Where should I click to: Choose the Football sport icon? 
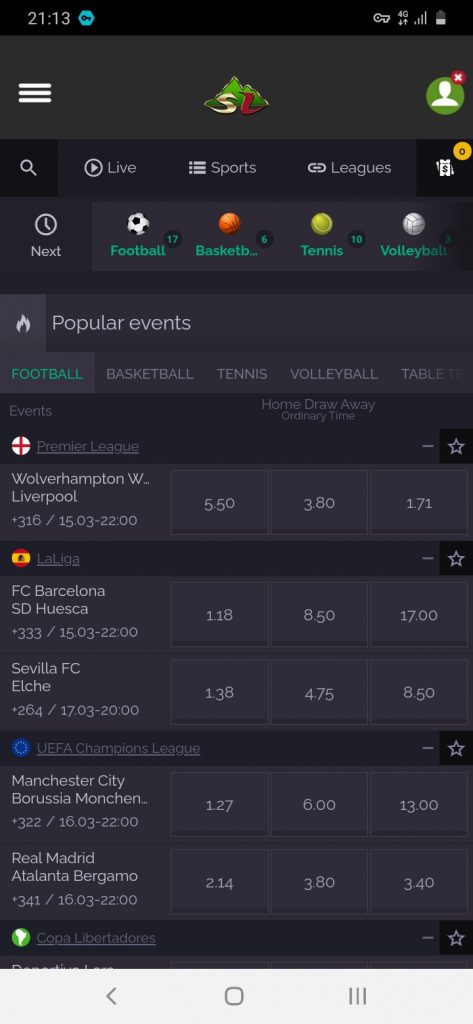tap(138, 224)
